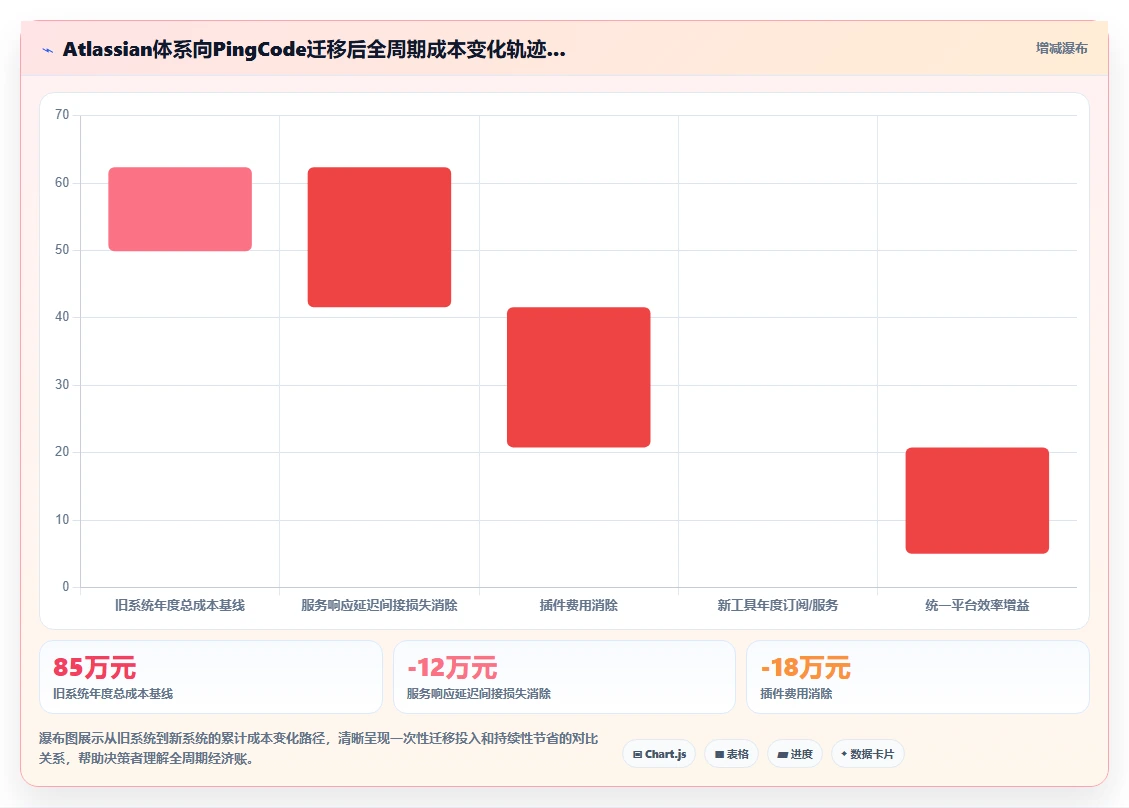1129x808 pixels.
Task: Select the pink bar for 旧系统年度总成本基线
Action: (180, 209)
